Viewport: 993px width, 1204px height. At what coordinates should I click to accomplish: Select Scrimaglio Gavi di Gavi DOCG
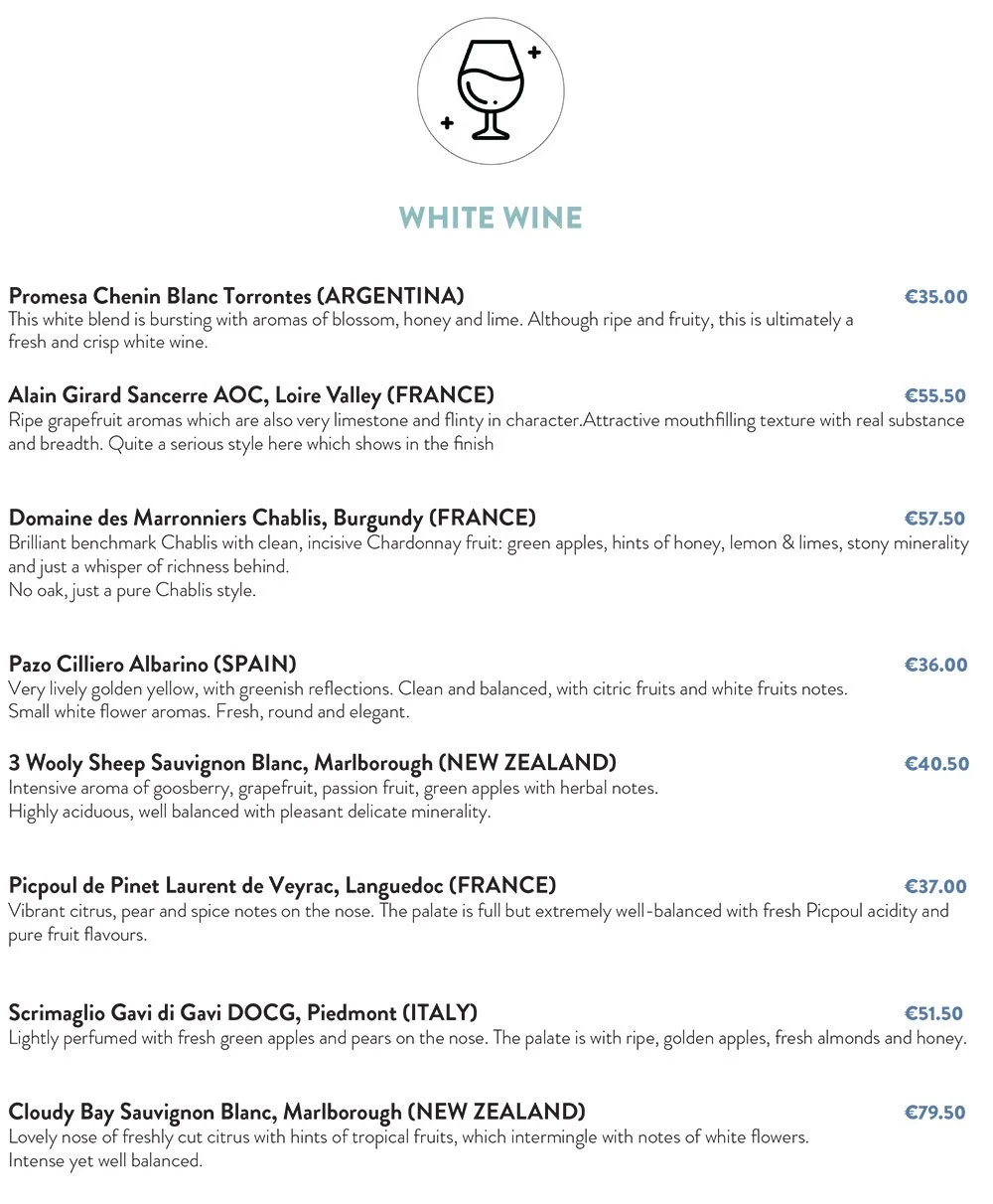click(x=243, y=1012)
